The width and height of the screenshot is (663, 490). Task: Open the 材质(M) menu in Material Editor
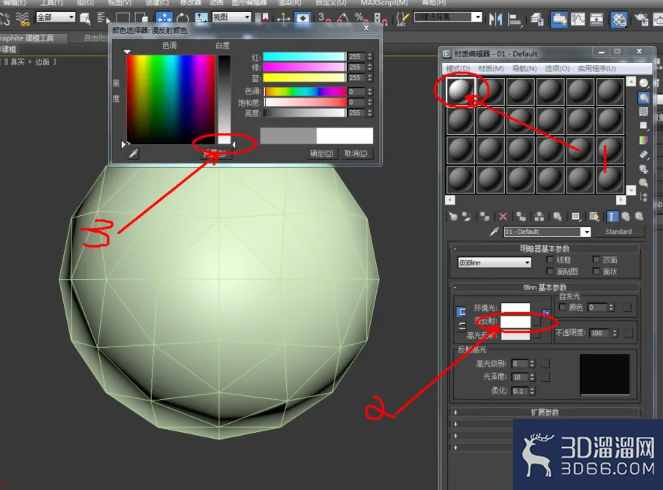pos(491,68)
